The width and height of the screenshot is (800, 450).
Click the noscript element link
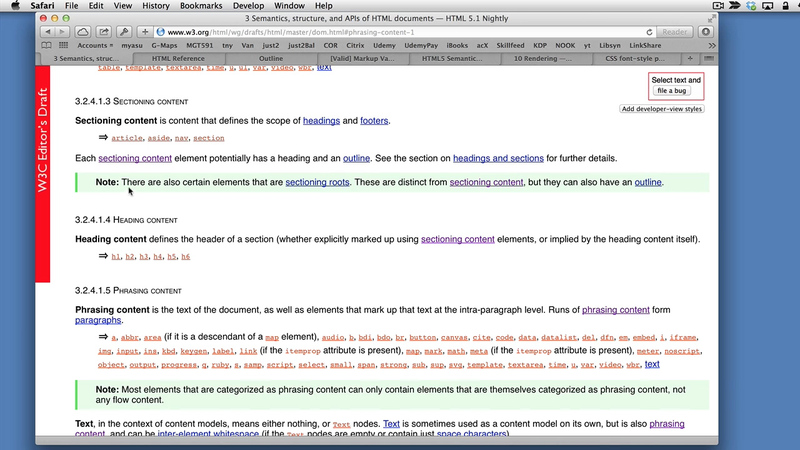(x=682, y=351)
